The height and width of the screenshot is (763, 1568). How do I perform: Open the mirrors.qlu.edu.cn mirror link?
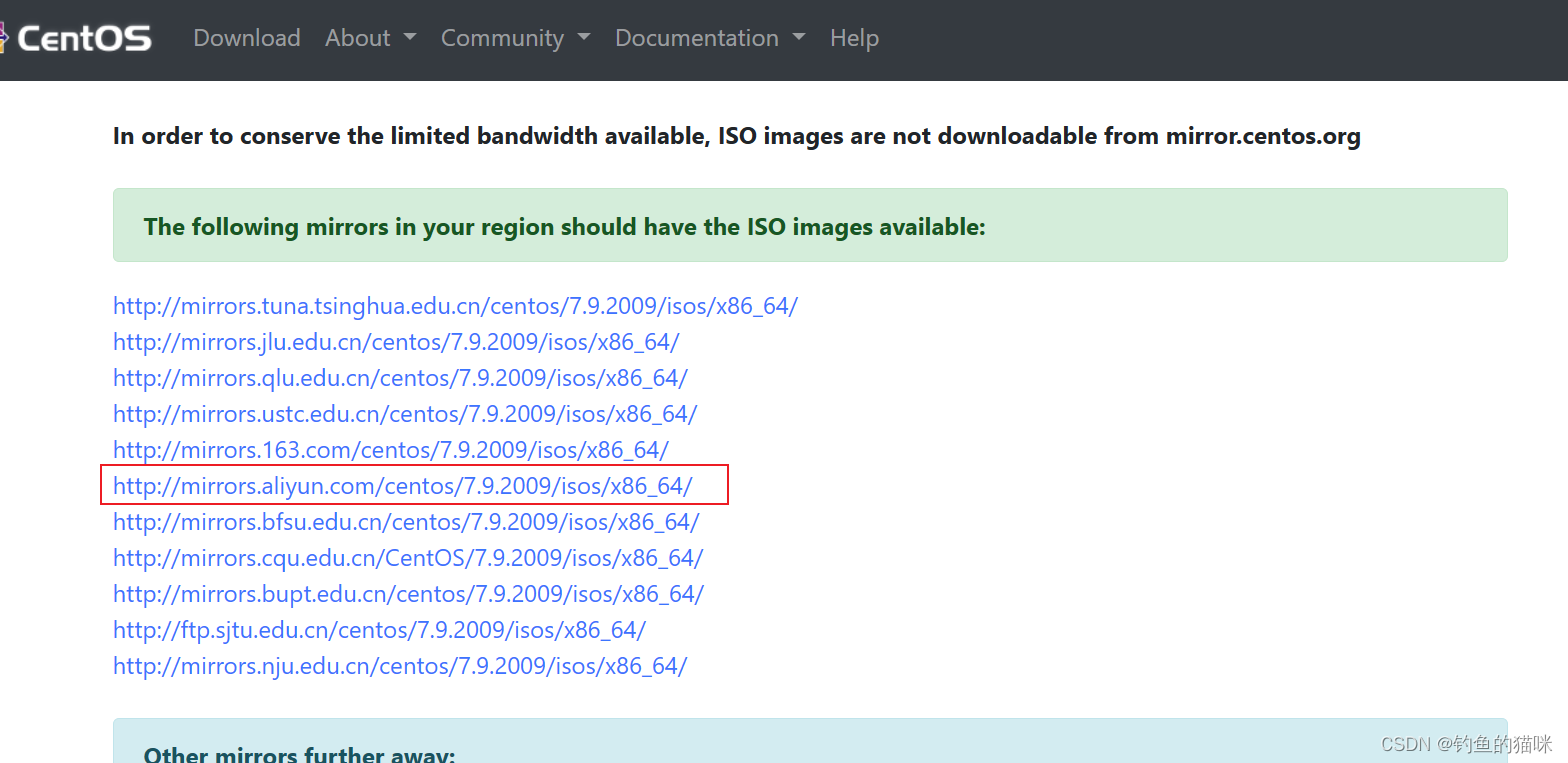(x=400, y=378)
